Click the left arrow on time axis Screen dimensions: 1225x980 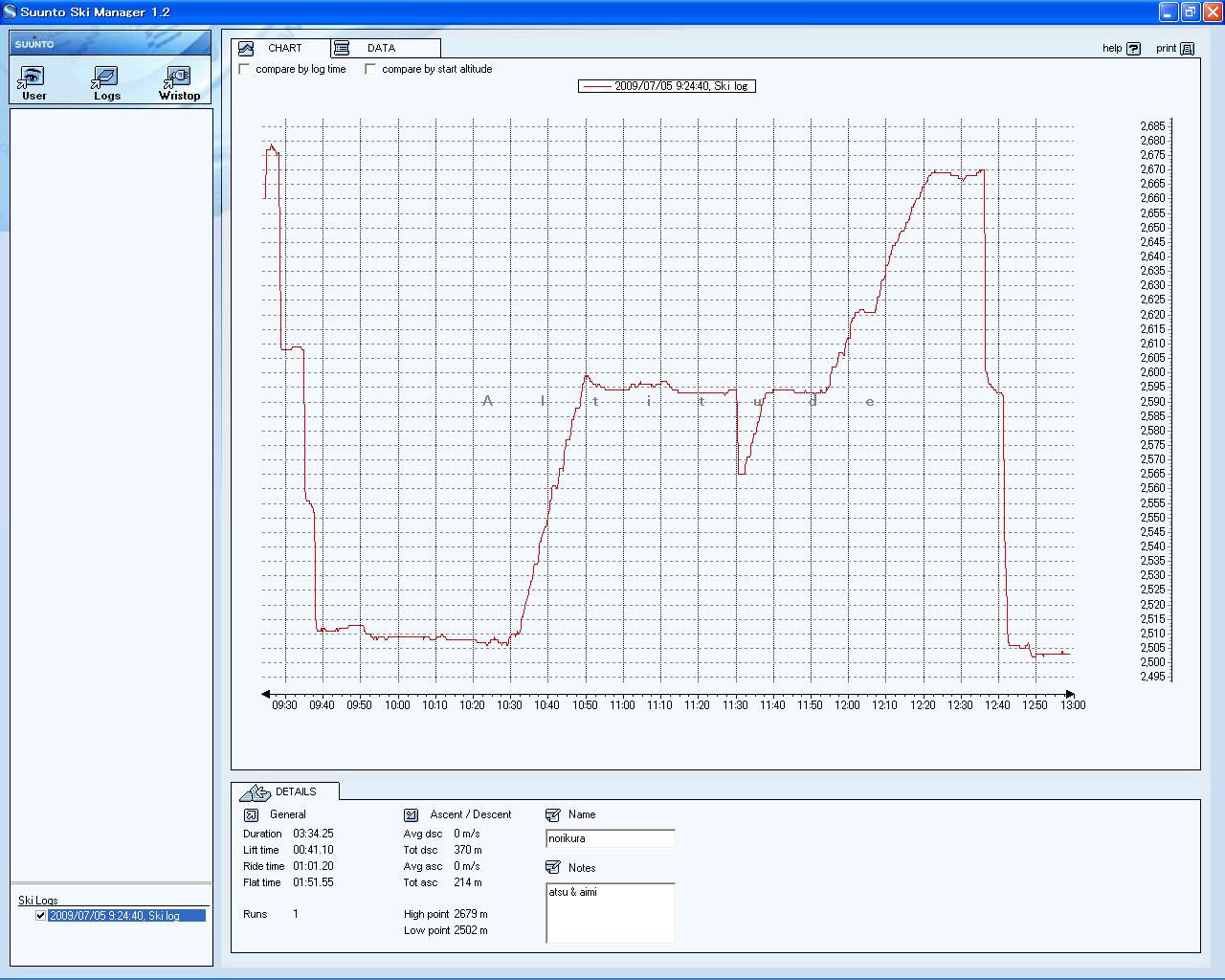266,694
